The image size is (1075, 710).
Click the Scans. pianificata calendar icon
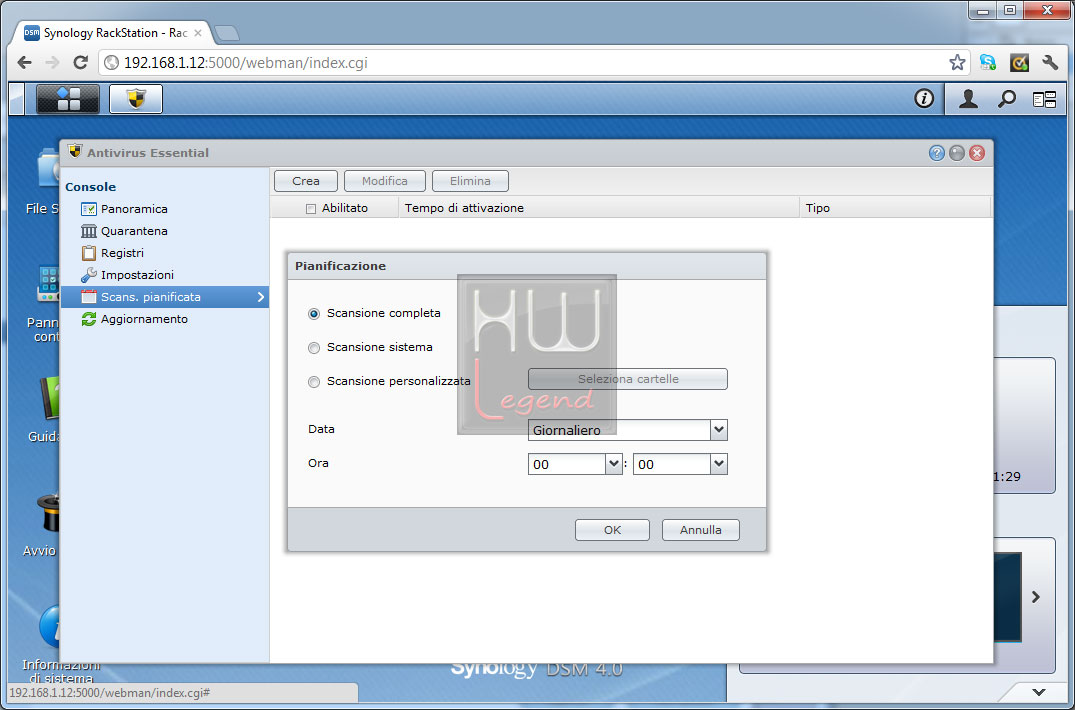[88, 297]
